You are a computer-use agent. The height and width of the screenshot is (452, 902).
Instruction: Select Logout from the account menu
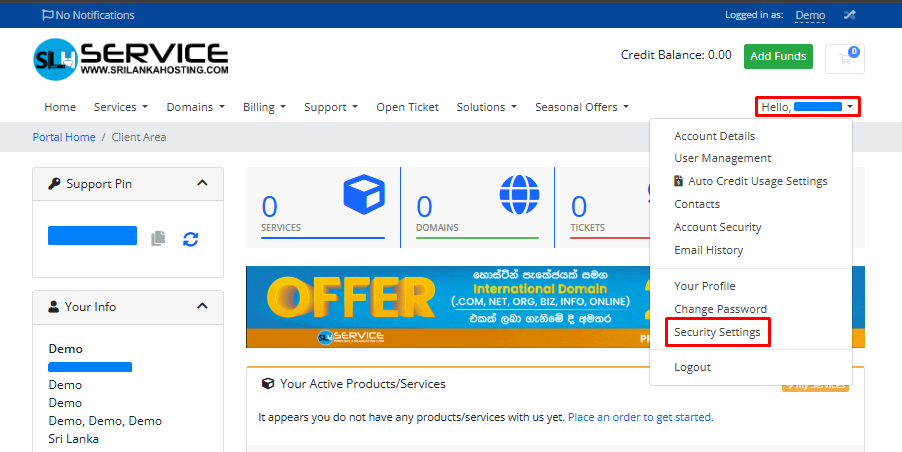tap(692, 367)
